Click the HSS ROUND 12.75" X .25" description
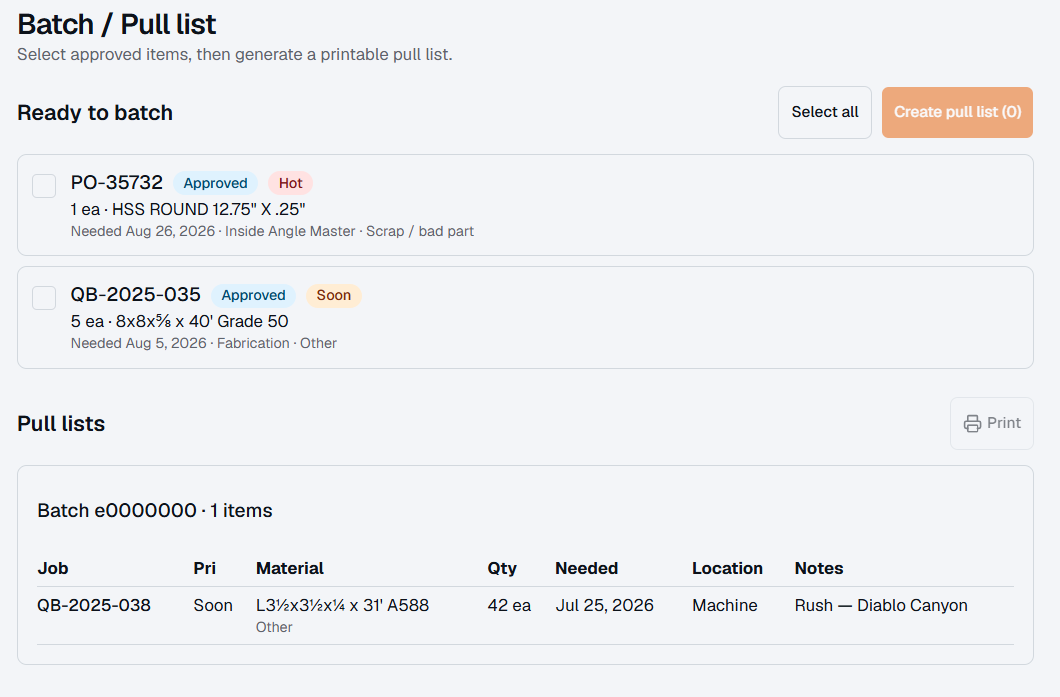The height and width of the screenshot is (697, 1060). (209, 210)
